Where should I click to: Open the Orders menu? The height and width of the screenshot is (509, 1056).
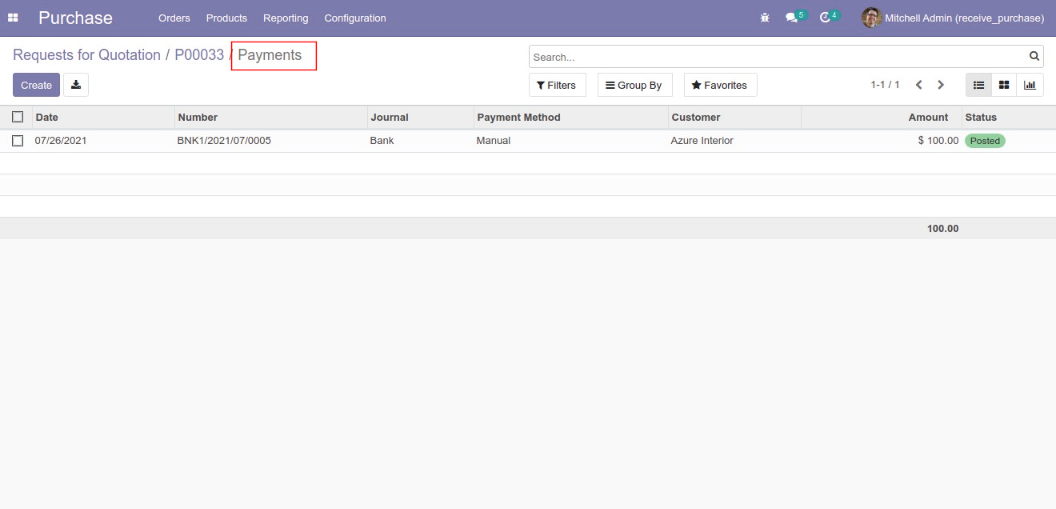pos(174,18)
